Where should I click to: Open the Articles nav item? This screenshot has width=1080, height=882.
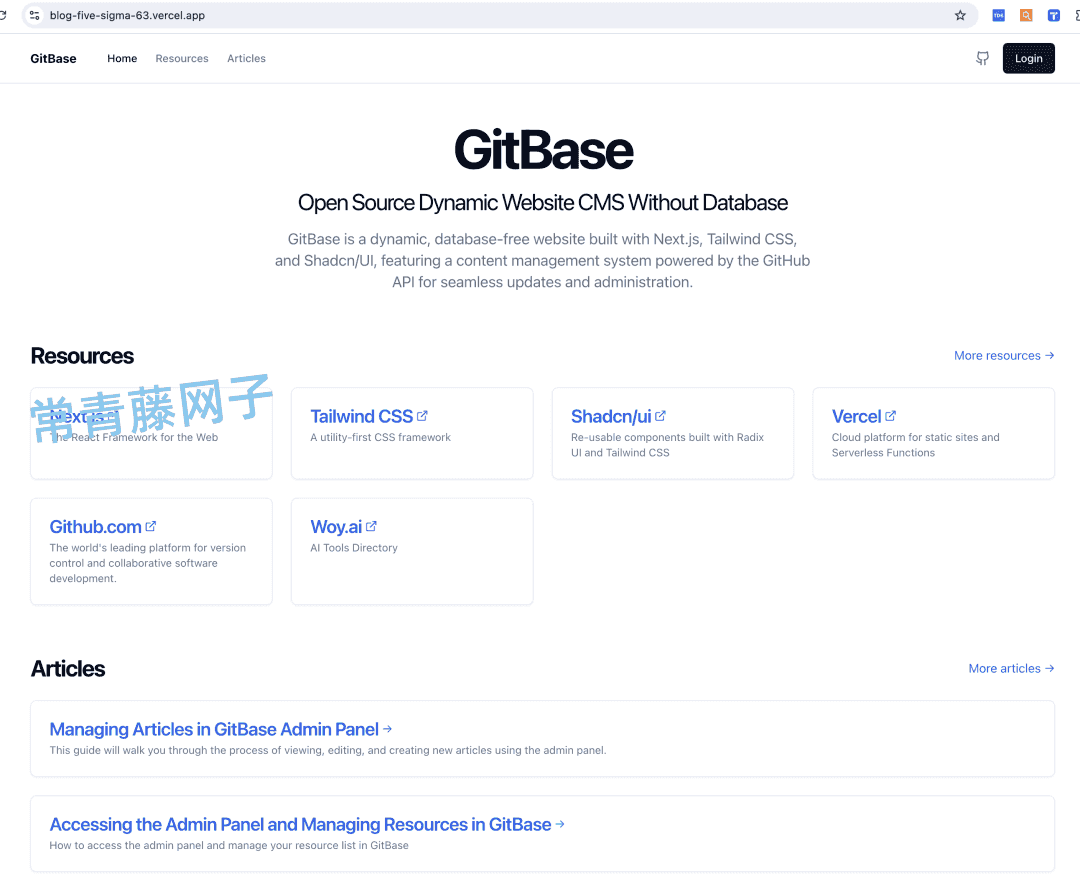tap(247, 59)
